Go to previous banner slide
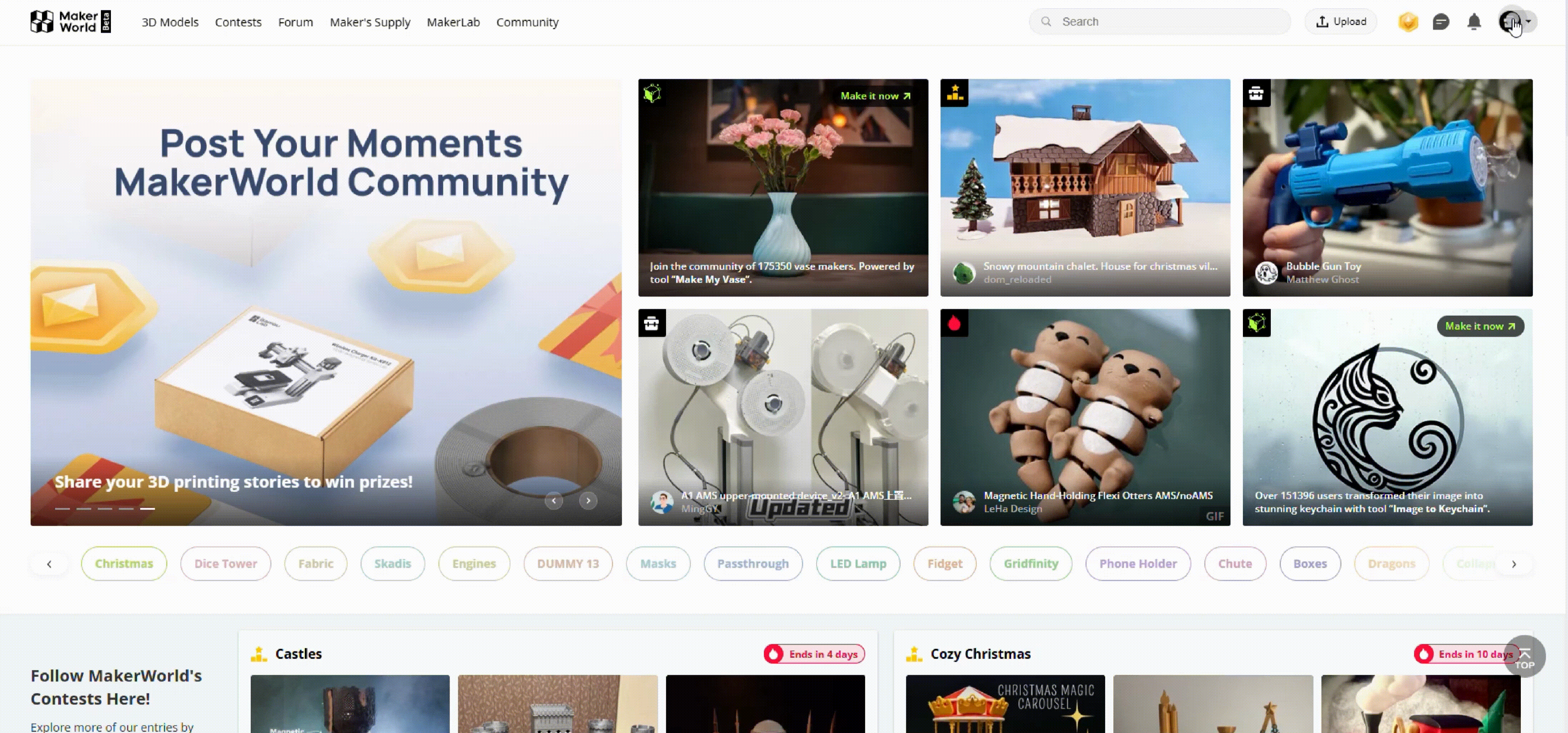The image size is (1568, 733). tap(553, 501)
